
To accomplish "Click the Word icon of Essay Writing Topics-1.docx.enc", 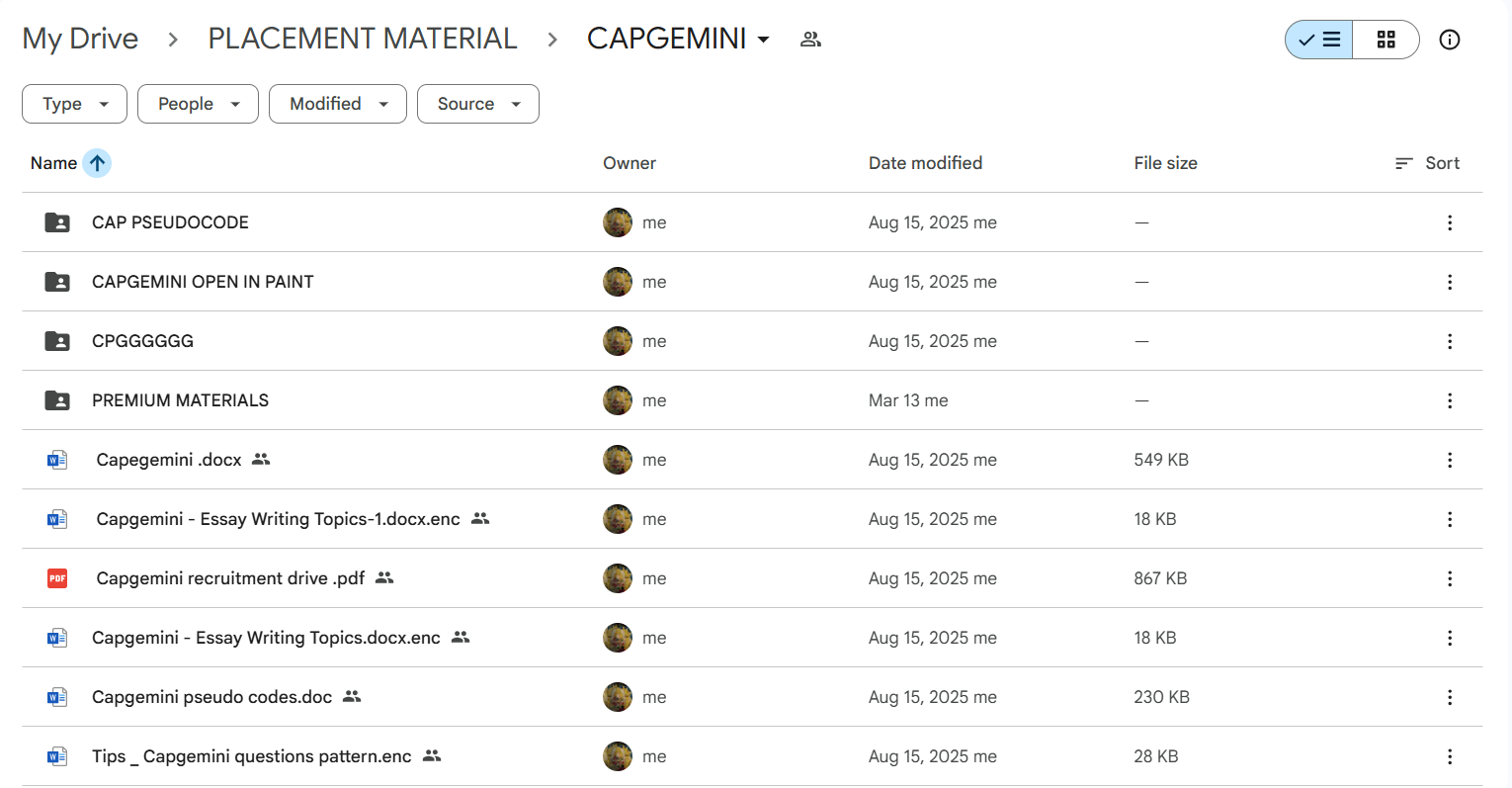I will pos(57,519).
